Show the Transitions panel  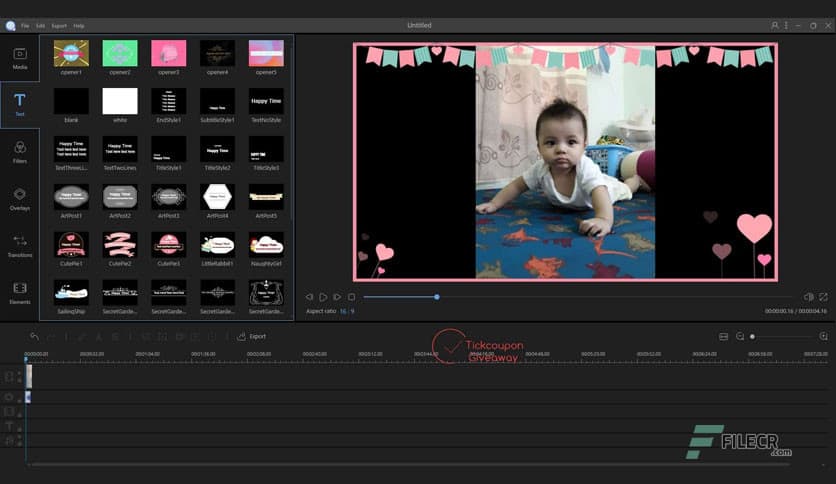[x=19, y=246]
